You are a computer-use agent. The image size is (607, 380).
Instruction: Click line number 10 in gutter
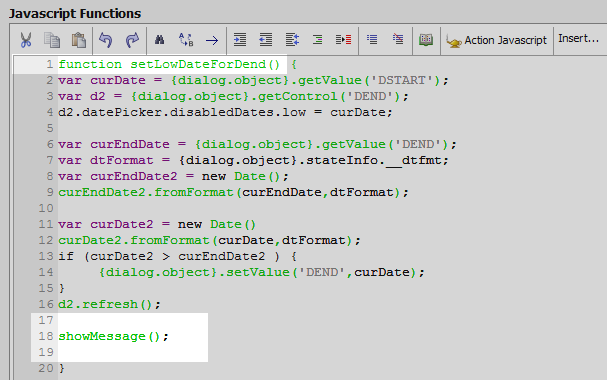46,209
